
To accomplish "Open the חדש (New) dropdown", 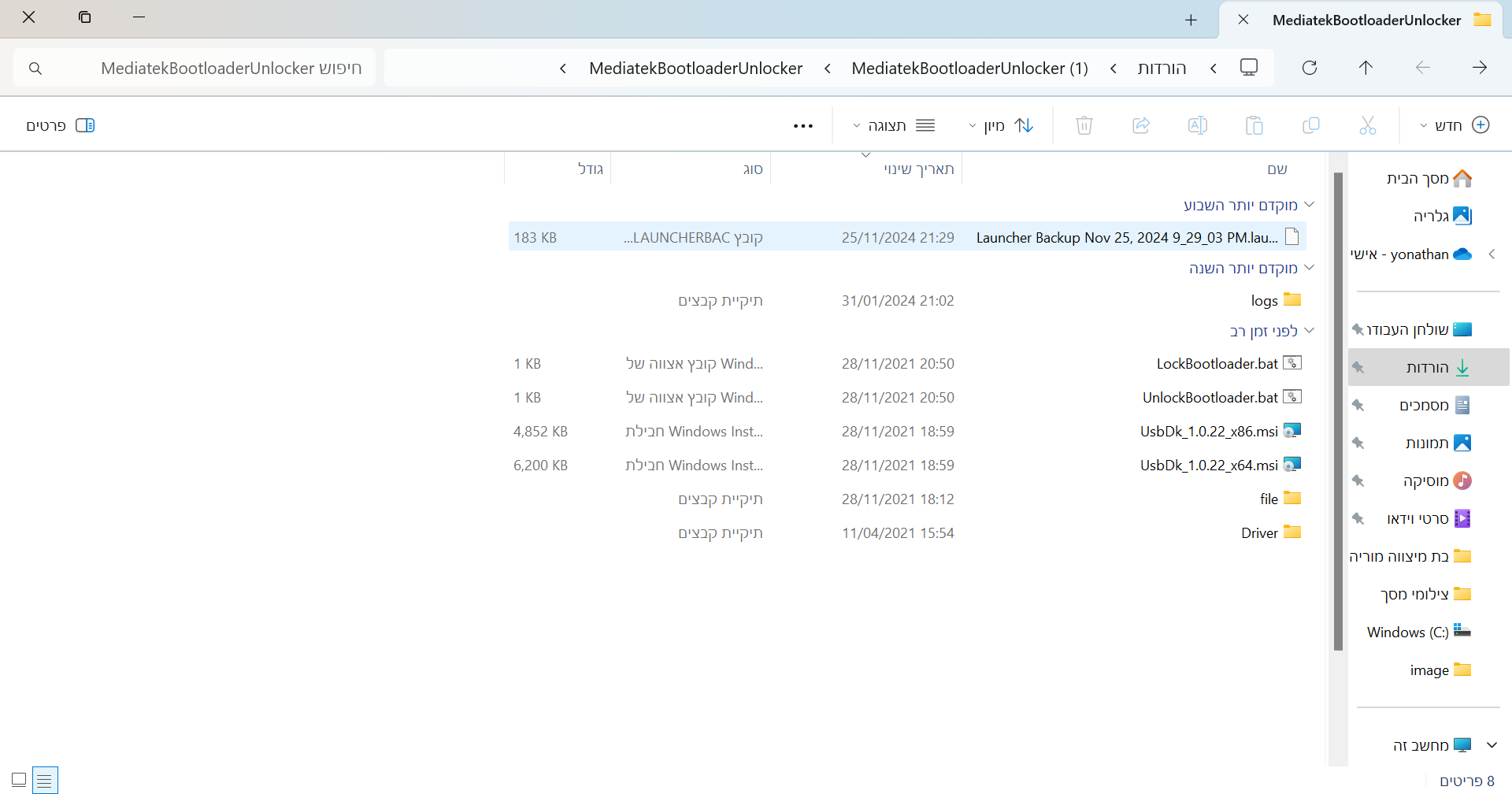I will [1454, 125].
